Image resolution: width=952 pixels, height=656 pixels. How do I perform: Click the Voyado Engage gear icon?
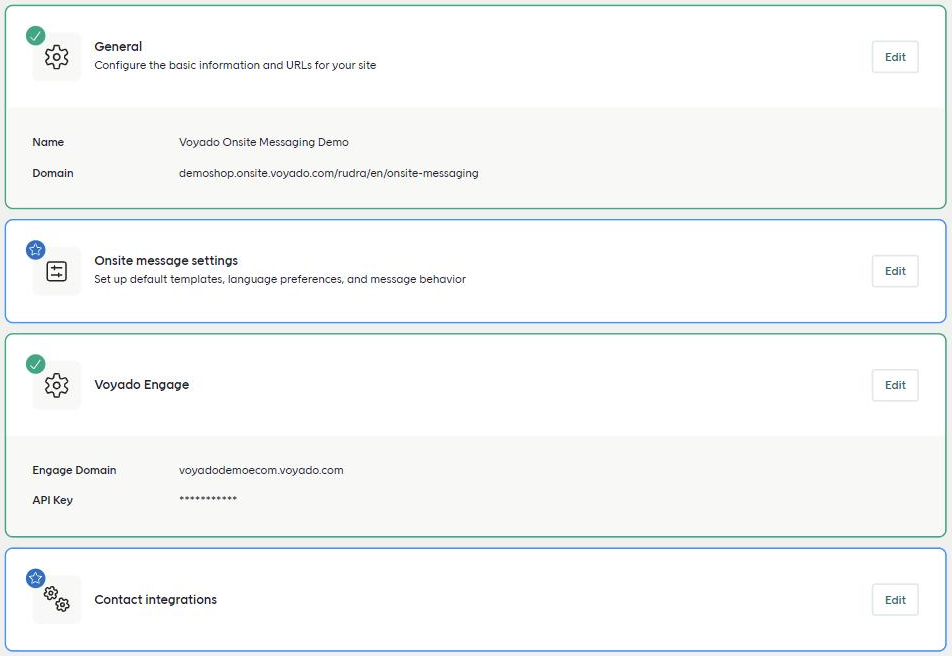pos(56,385)
